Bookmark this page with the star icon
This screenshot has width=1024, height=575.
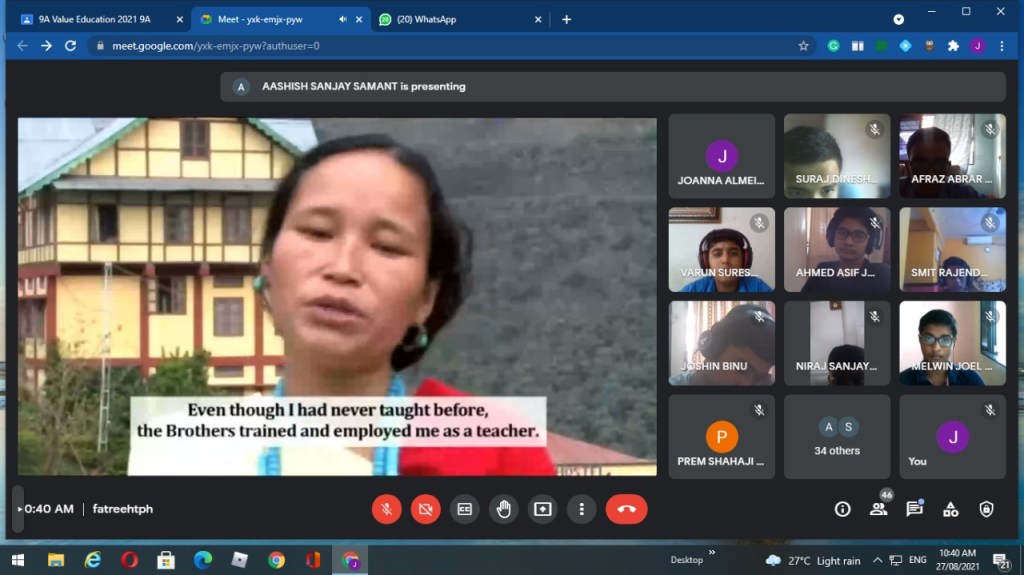pyautogui.click(x=803, y=46)
